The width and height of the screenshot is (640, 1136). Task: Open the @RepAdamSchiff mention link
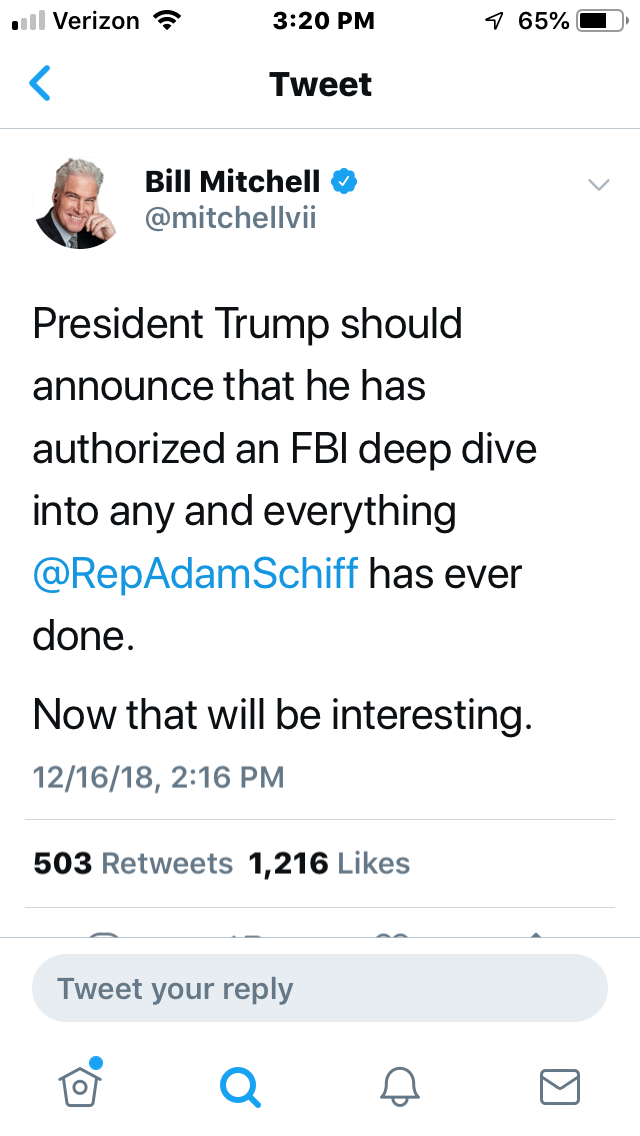pyautogui.click(x=195, y=574)
